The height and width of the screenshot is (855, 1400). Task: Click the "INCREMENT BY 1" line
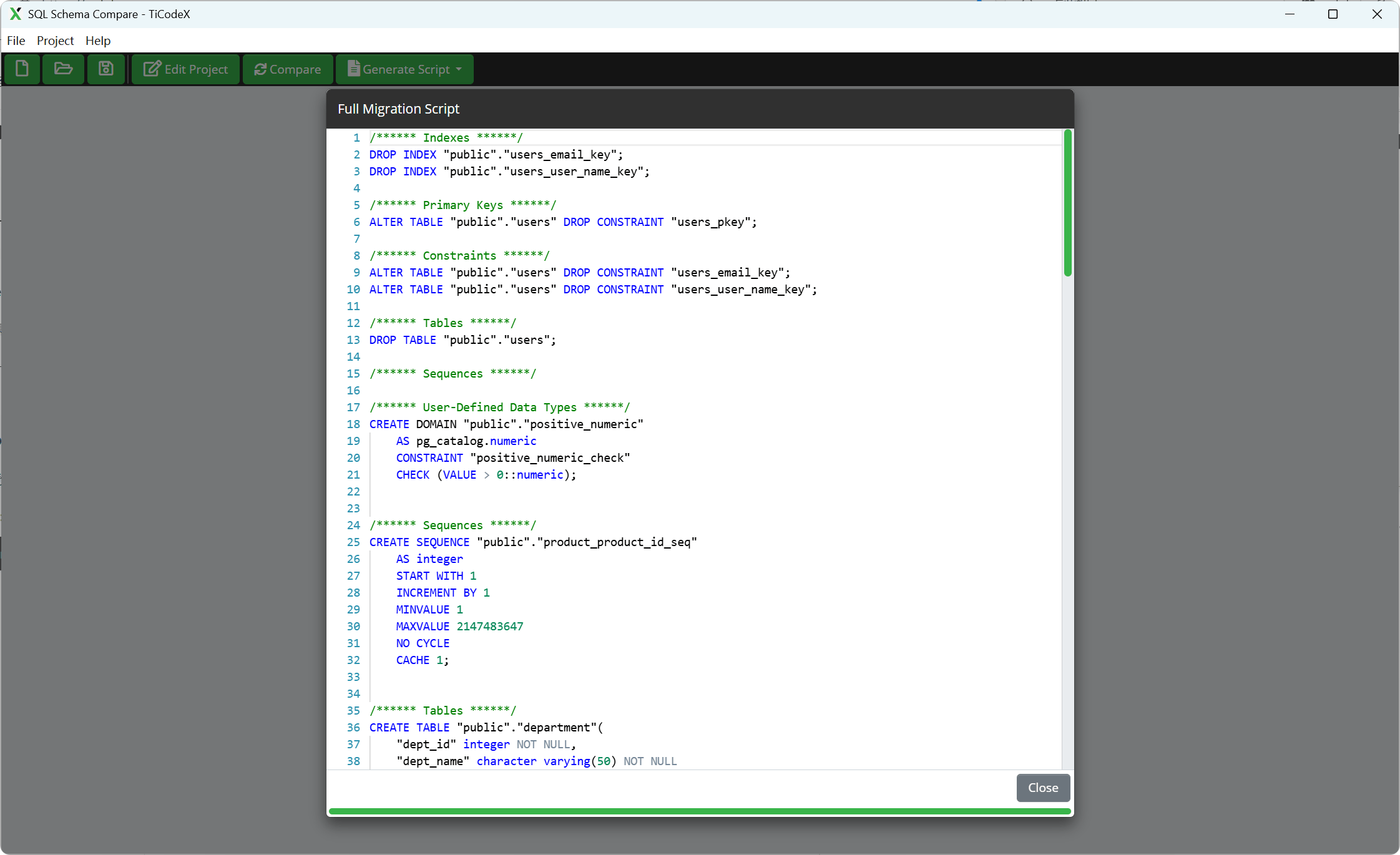[443, 592]
